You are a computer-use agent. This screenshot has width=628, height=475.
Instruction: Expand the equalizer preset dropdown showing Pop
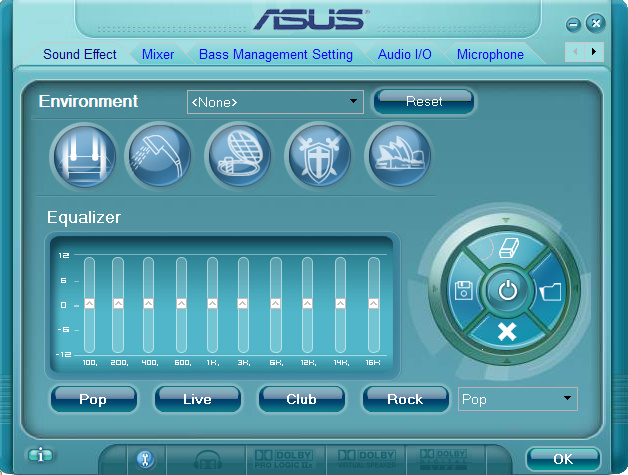click(517, 399)
